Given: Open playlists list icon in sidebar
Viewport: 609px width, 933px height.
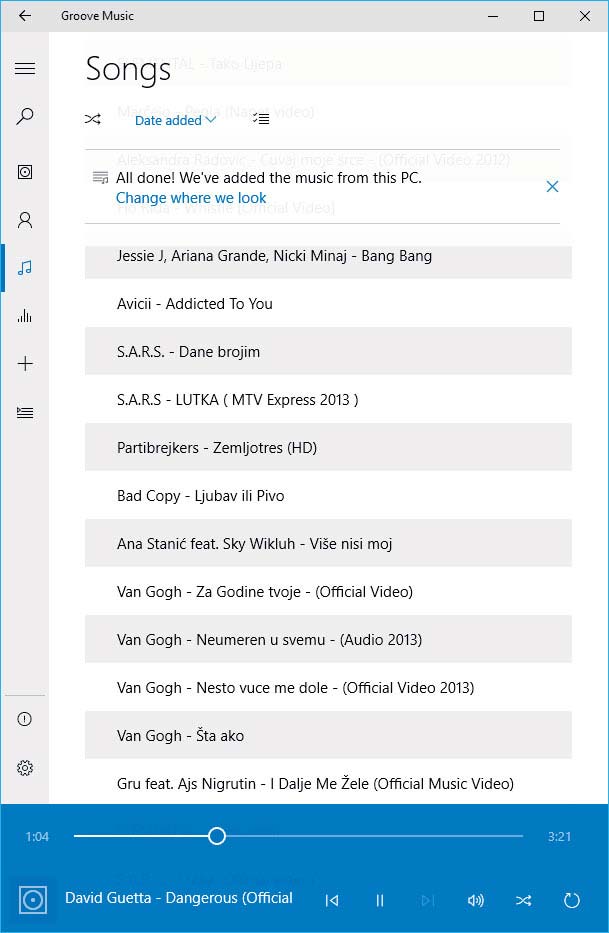Looking at the screenshot, I should (x=24, y=412).
